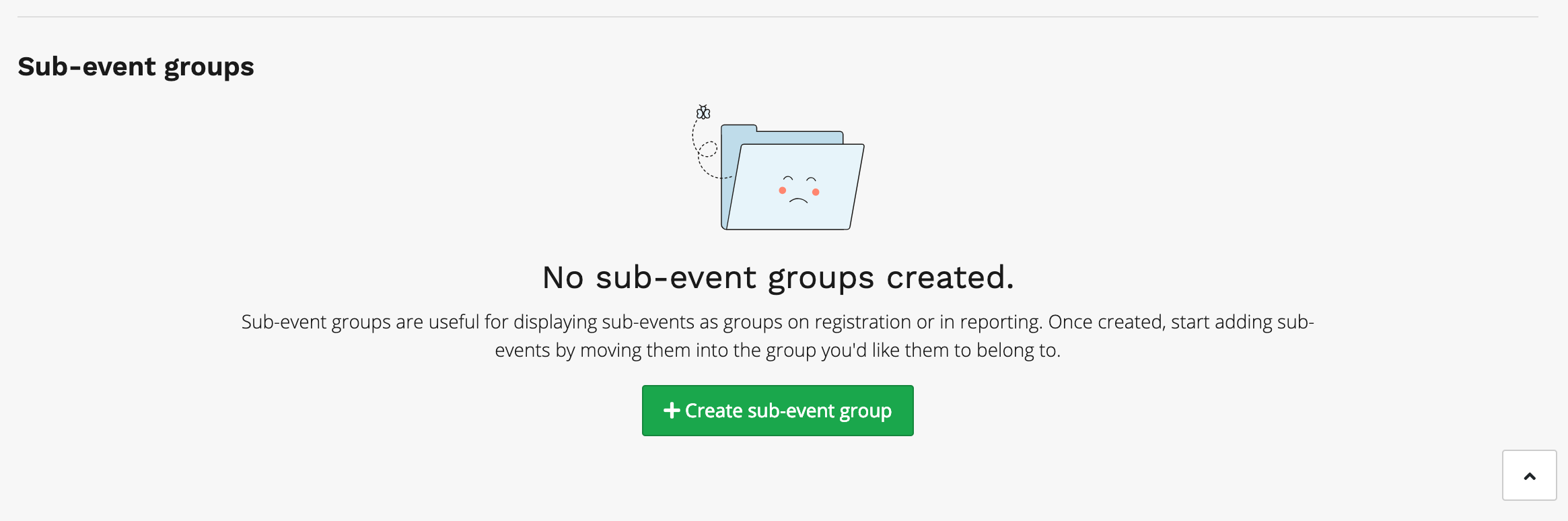Image resolution: width=1568 pixels, height=521 pixels.
Task: Click the description line starting 'events by moving'
Action: (x=777, y=350)
